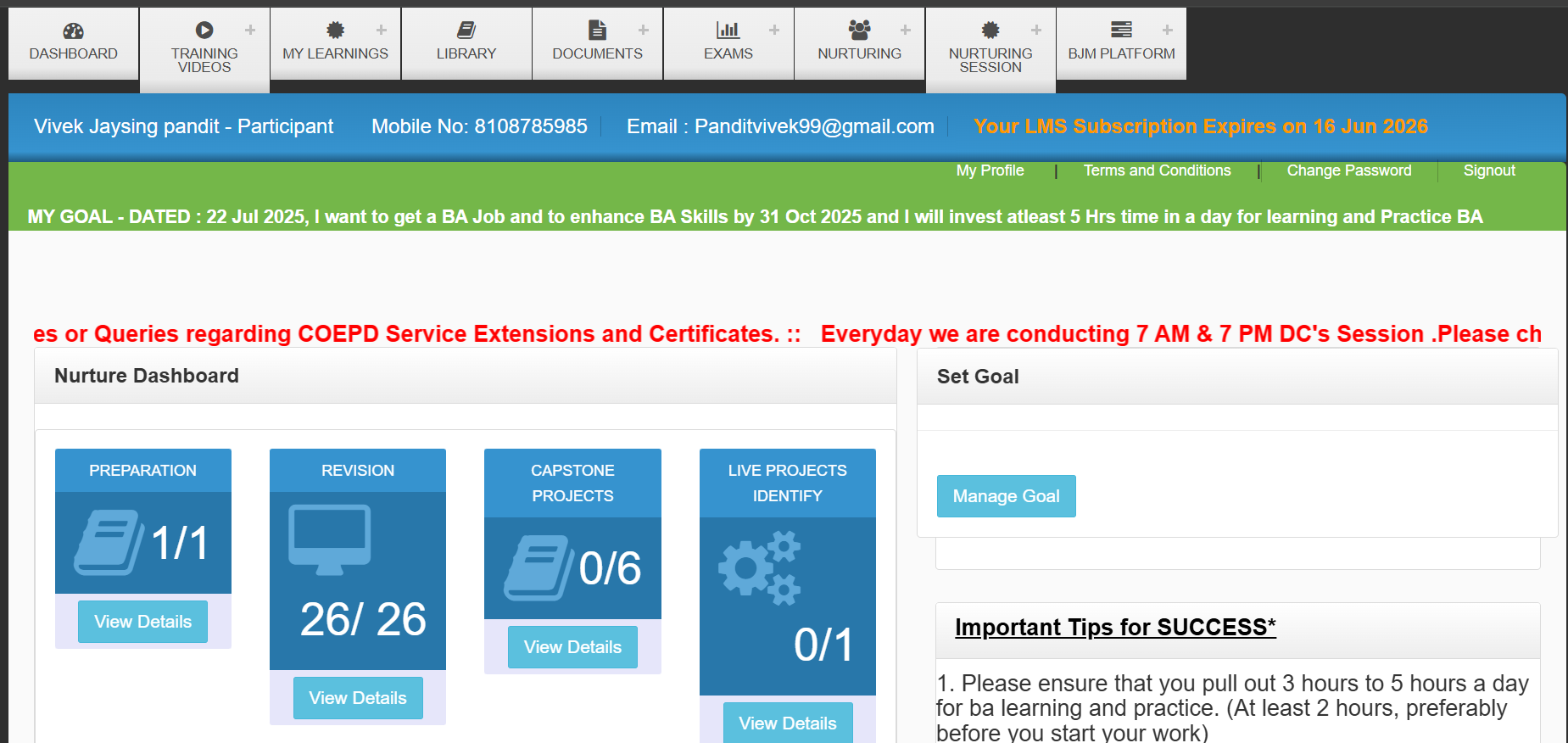Click the Exams bar chart icon
1568x743 pixels.
[x=728, y=31]
